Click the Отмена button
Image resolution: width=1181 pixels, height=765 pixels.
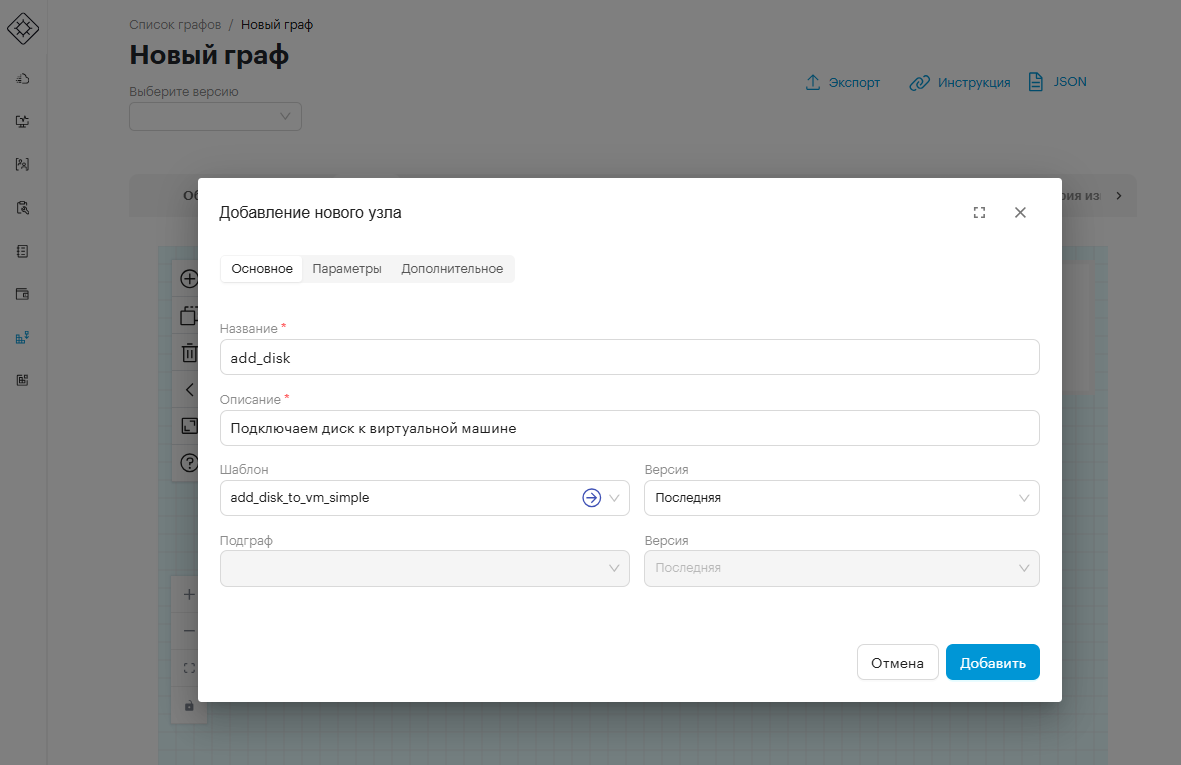tap(898, 663)
